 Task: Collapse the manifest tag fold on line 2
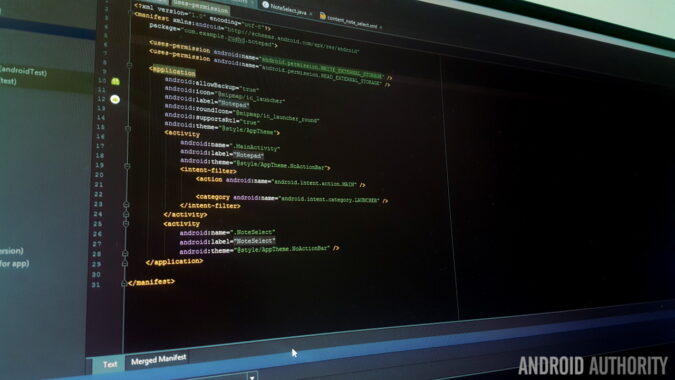click(130, 13)
